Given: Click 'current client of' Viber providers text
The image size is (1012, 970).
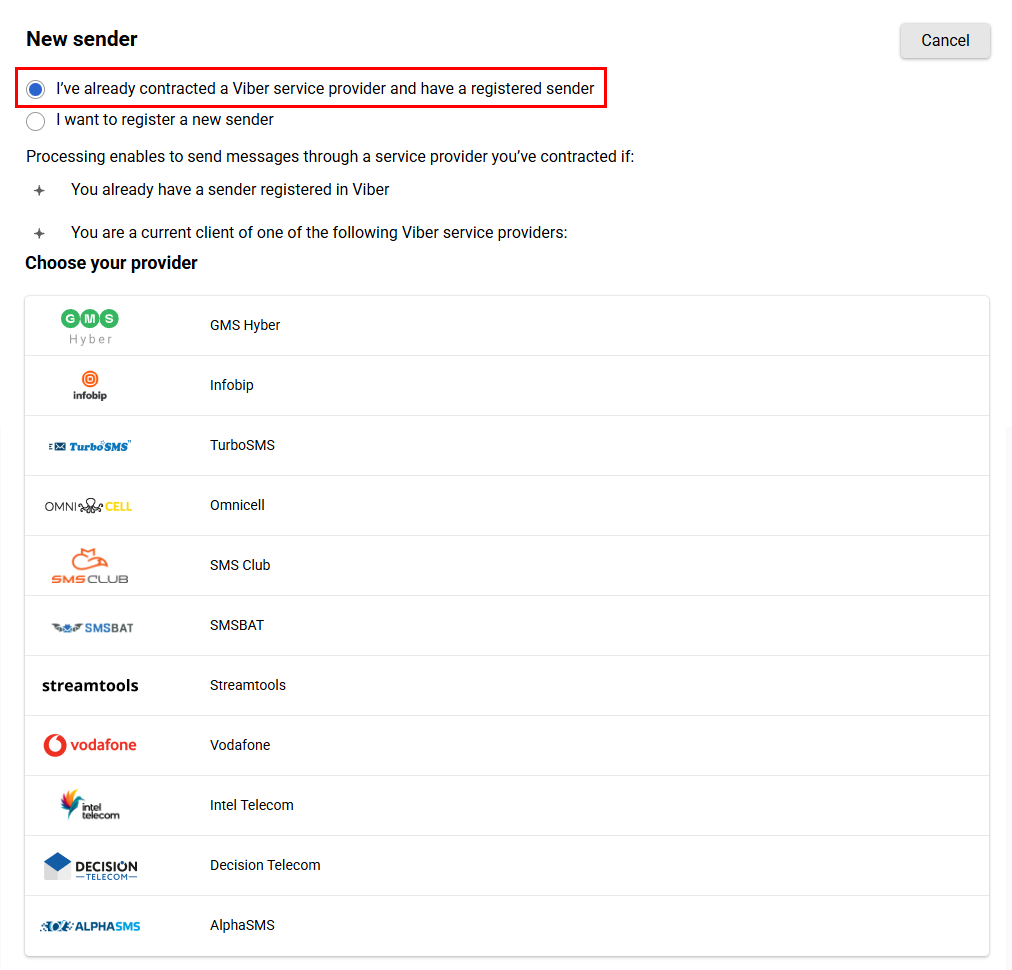Looking at the screenshot, I should tap(319, 233).
